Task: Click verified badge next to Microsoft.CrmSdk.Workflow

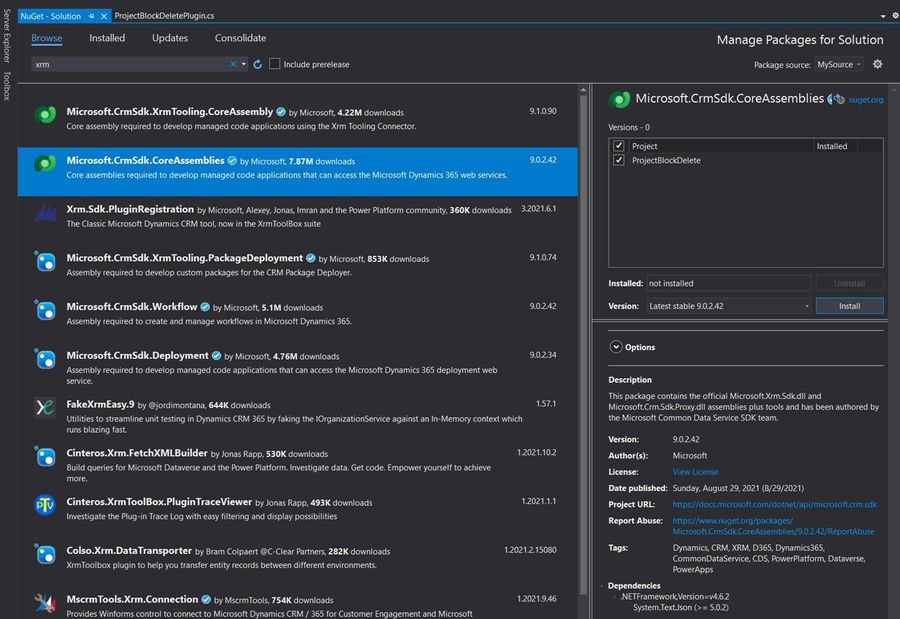Action: pos(205,307)
